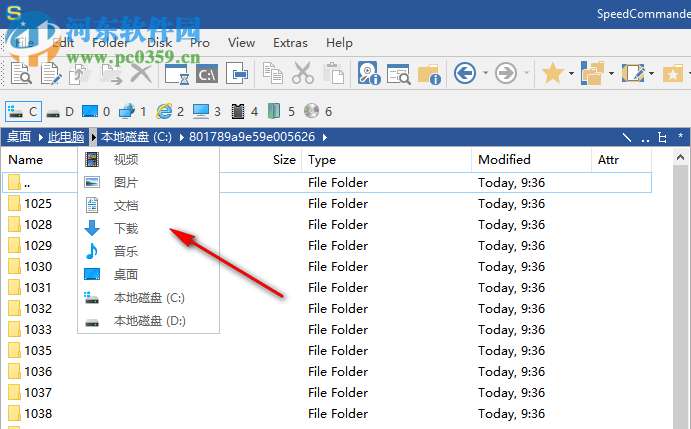Select computer location 3

(207, 112)
